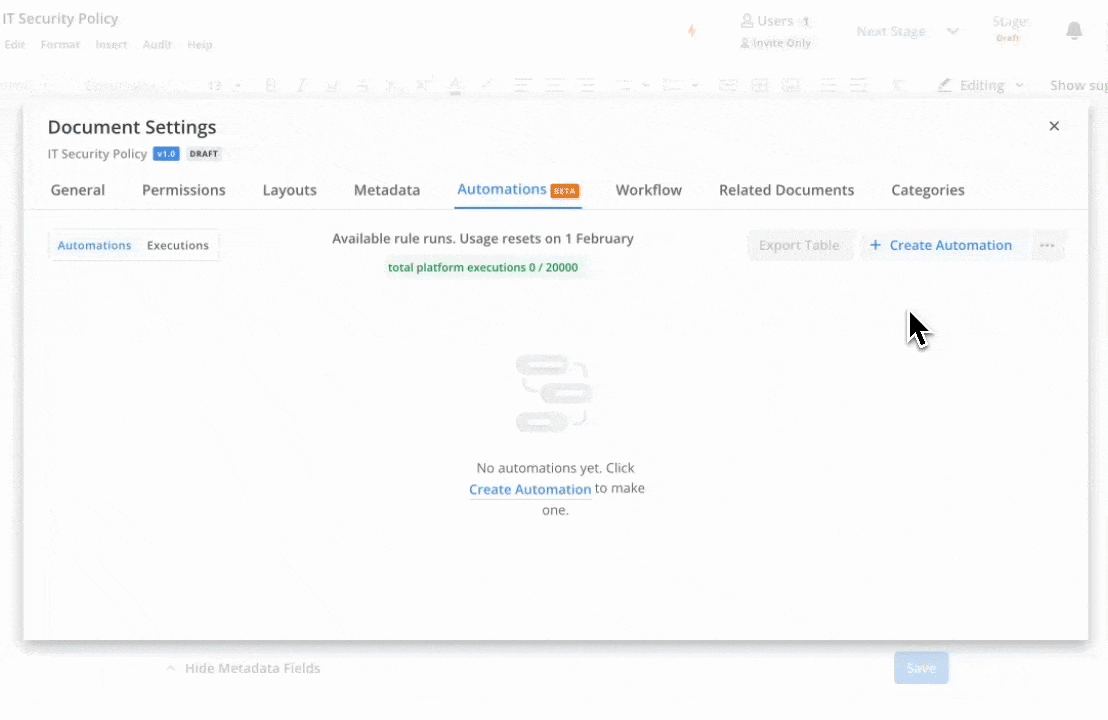Open the Format menu
Viewport: 1108px width, 720px height.
[x=60, y=45]
